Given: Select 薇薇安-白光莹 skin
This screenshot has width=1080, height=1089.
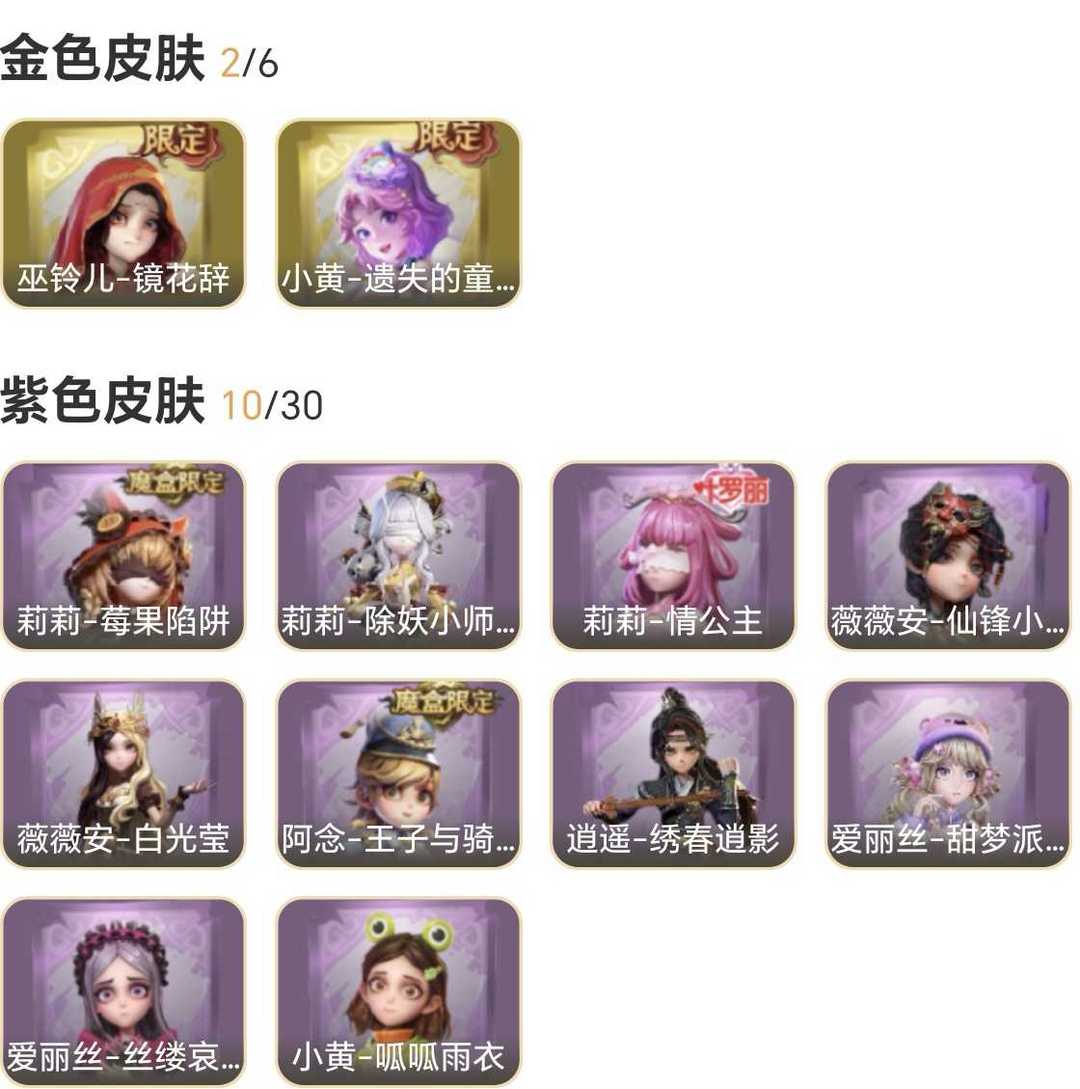Looking at the screenshot, I should point(124,774).
